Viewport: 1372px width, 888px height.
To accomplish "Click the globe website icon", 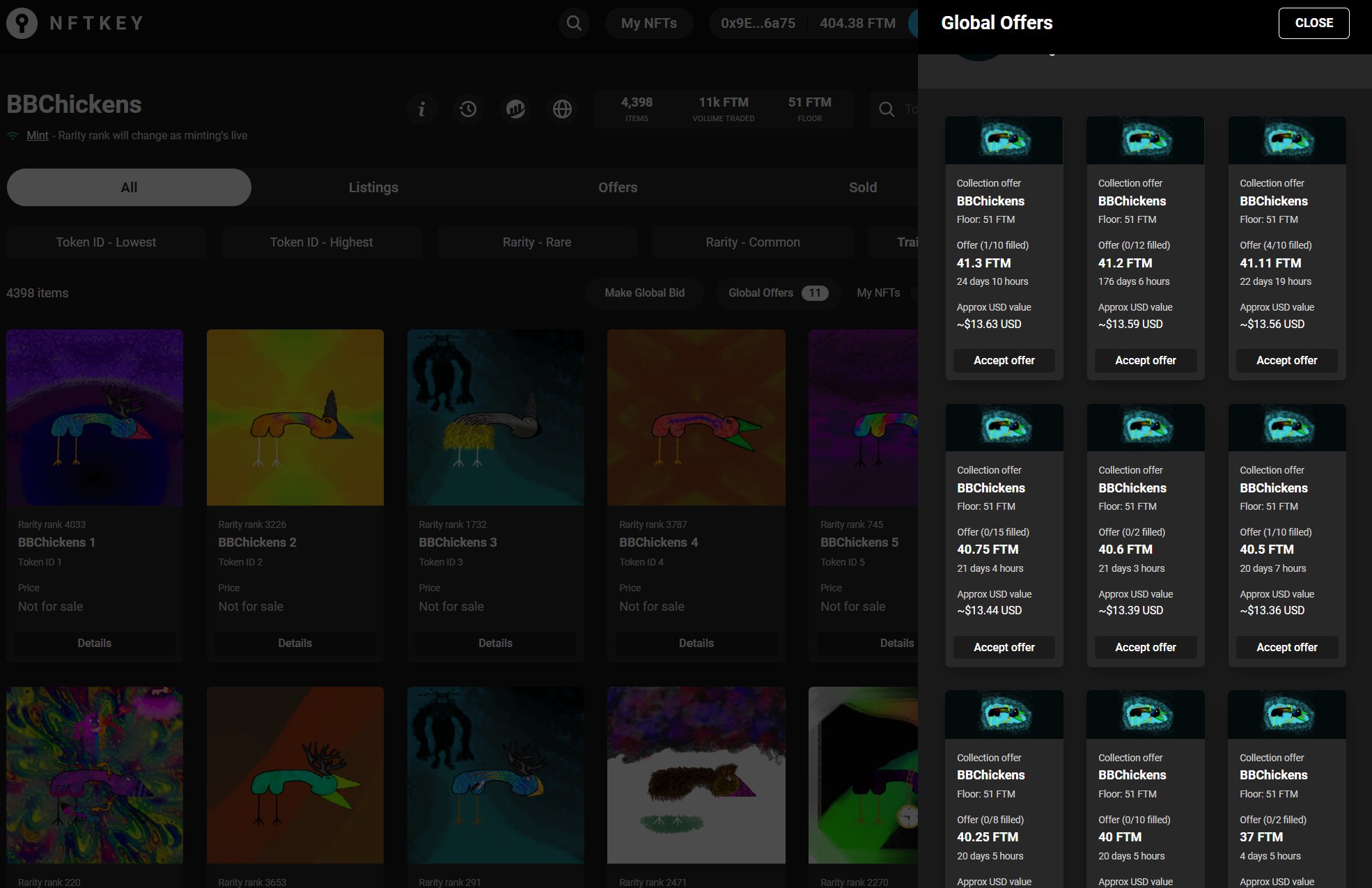I will click(x=562, y=109).
